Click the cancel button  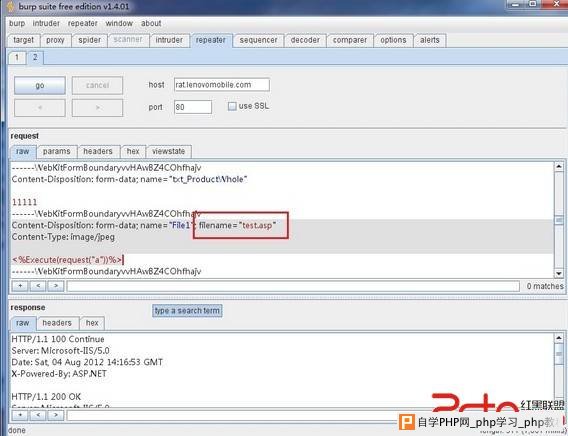[x=97, y=85]
